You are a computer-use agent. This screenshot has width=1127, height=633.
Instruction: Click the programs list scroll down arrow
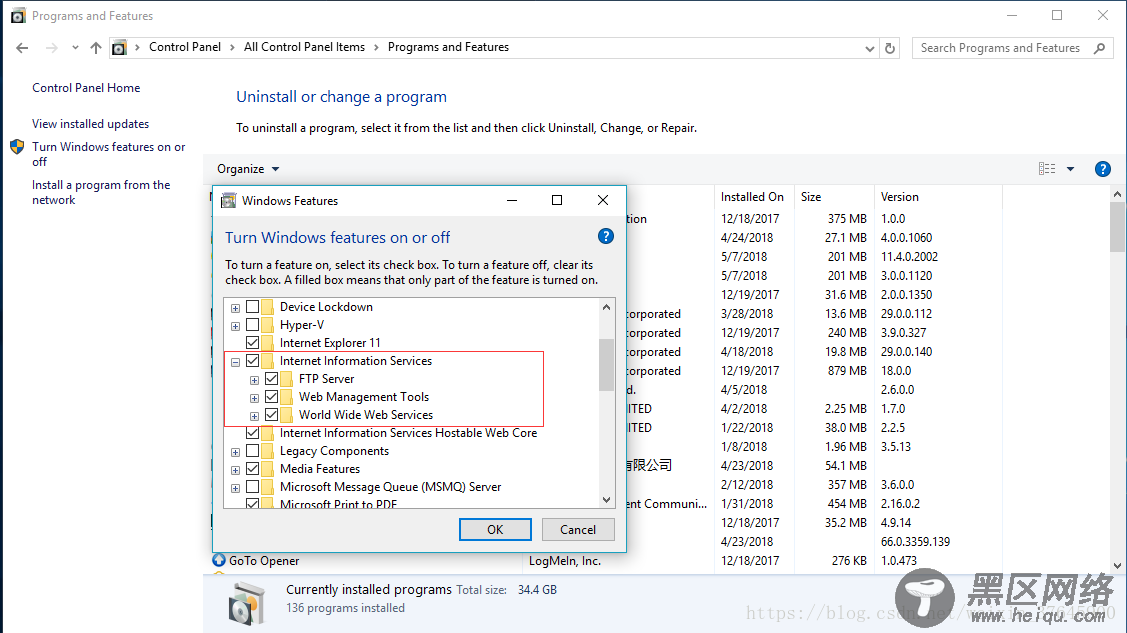[x=1117, y=565]
